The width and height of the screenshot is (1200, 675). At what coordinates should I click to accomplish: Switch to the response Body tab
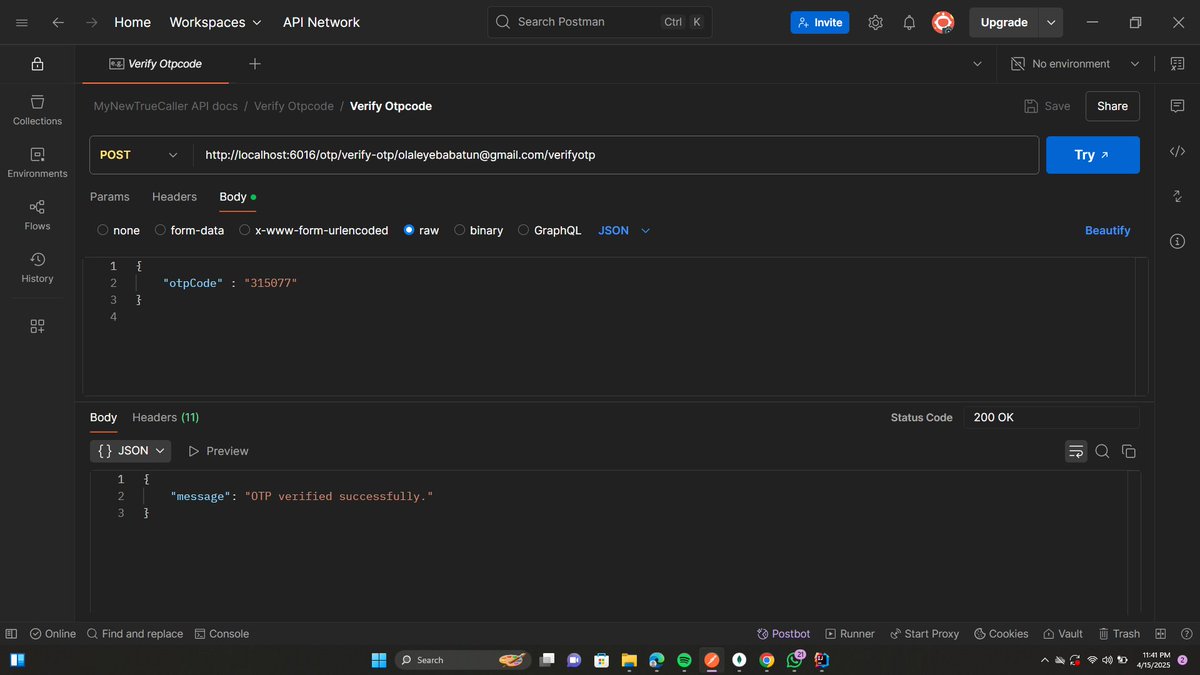coord(103,417)
